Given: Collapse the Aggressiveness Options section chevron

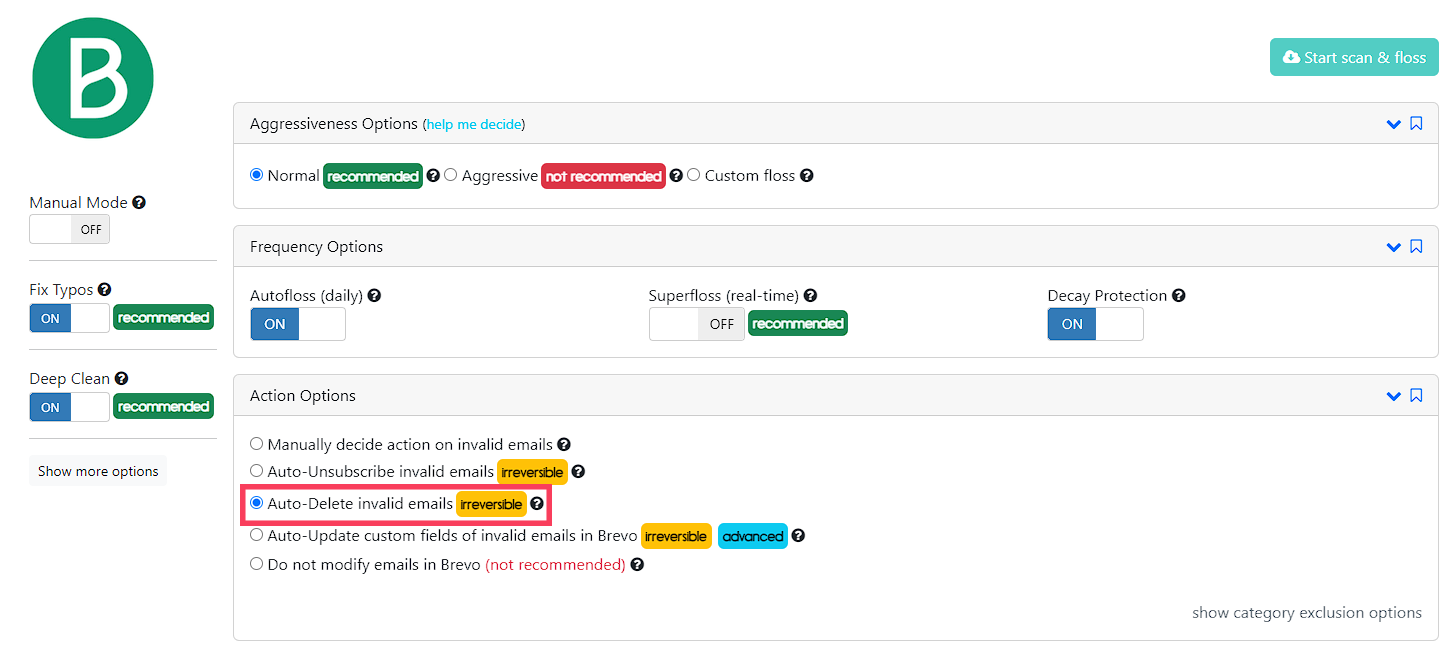Looking at the screenshot, I should click(x=1394, y=124).
